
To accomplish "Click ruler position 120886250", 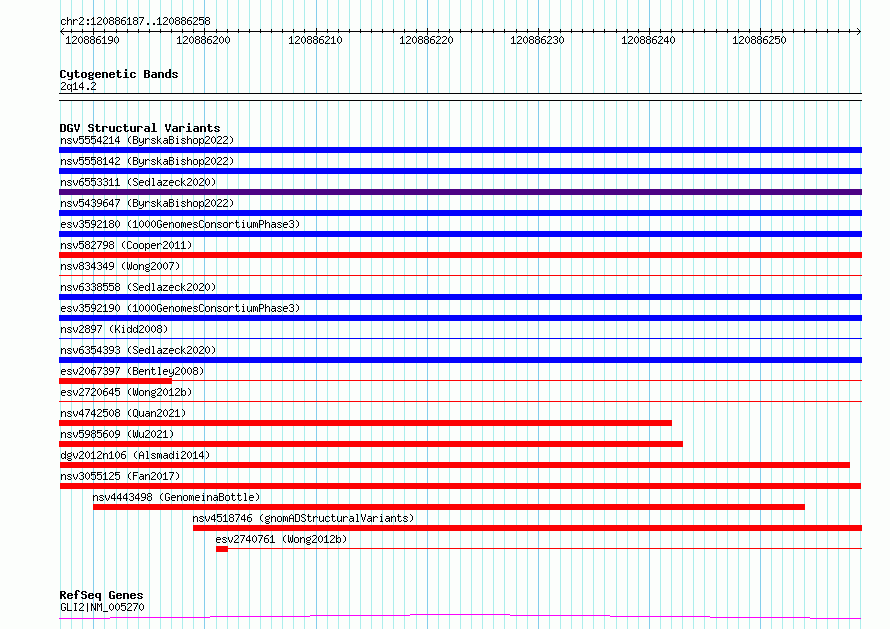I will [759, 40].
